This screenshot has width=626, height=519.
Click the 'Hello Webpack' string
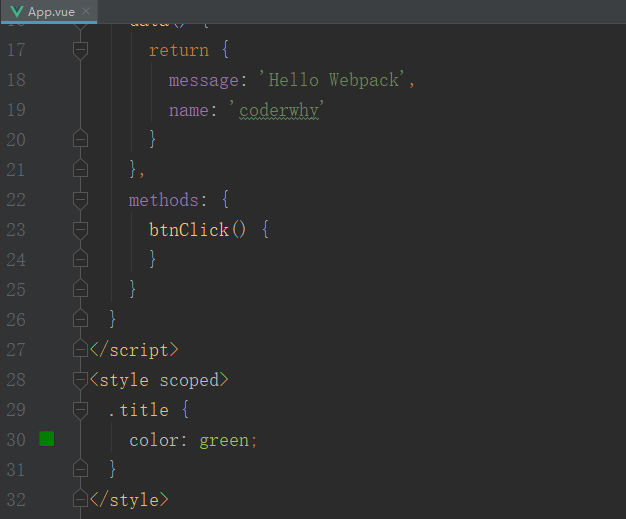333,80
